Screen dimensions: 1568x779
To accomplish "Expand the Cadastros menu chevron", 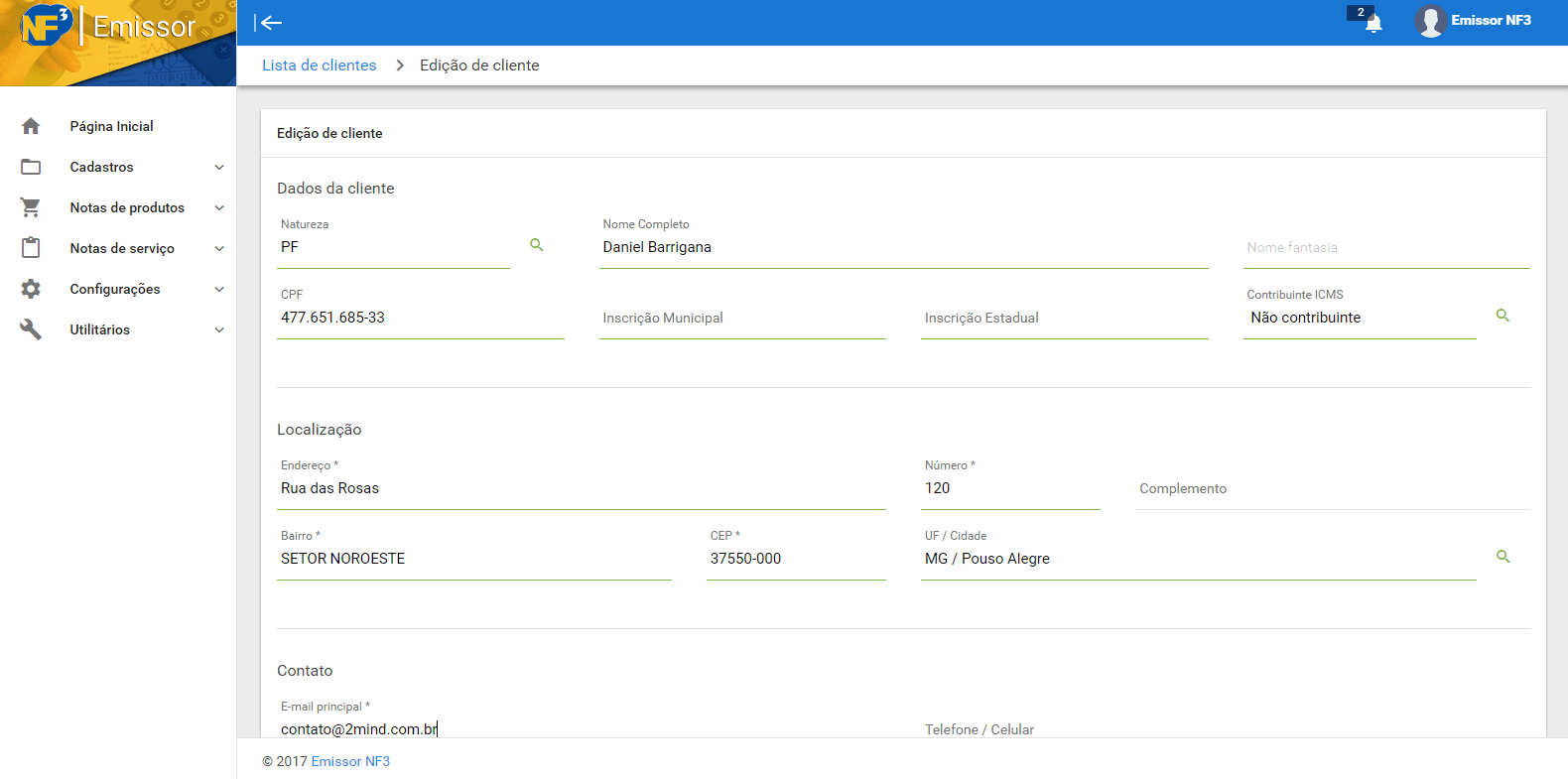I will pyautogui.click(x=219, y=168).
